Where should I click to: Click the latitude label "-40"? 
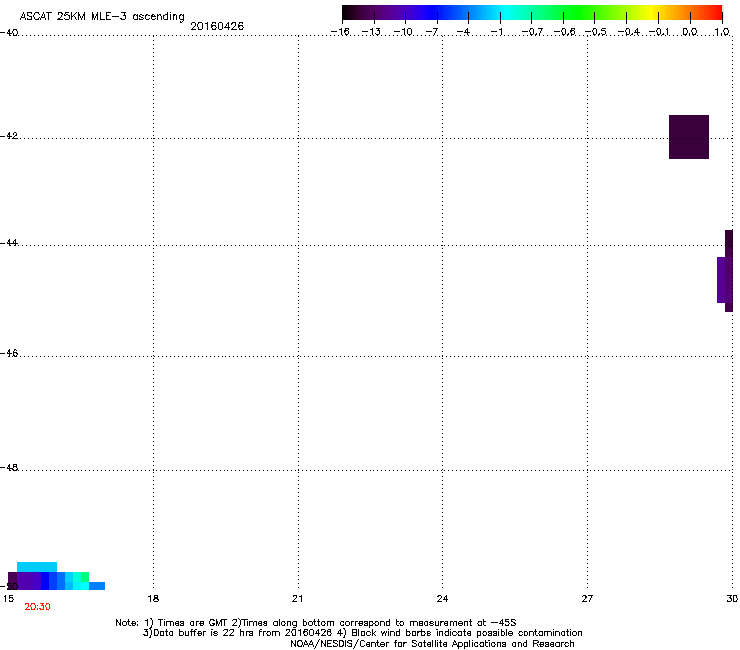pyautogui.click(x=9, y=33)
